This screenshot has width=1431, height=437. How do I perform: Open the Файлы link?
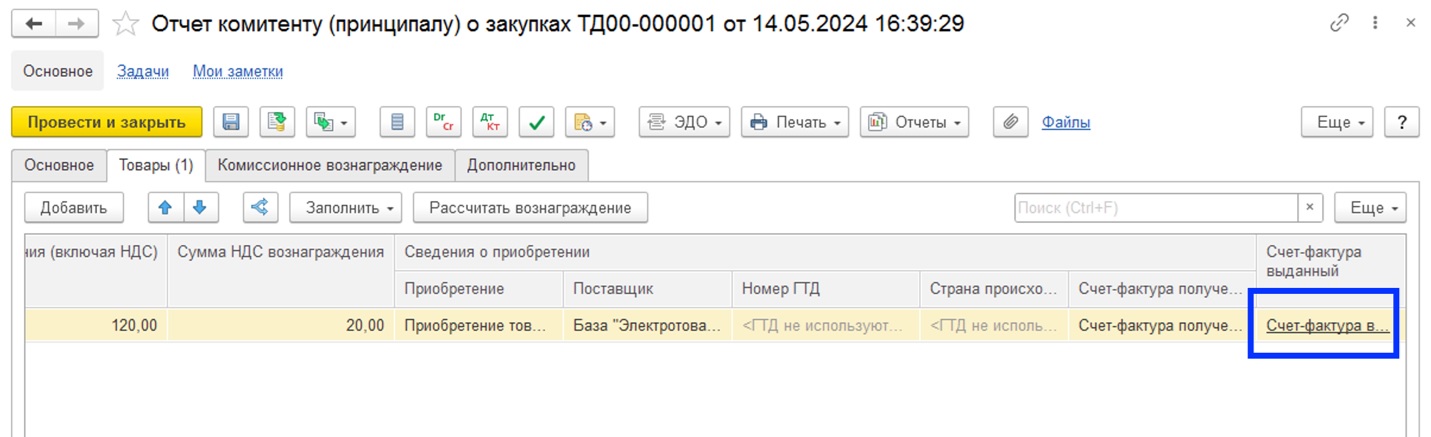1066,122
